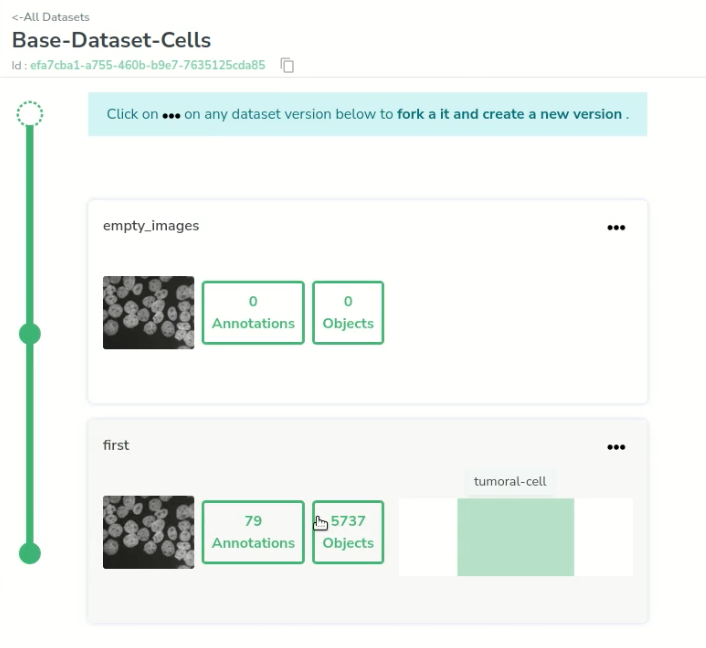Select the first version timeline node
This screenshot has height=648, width=706.
[30, 553]
